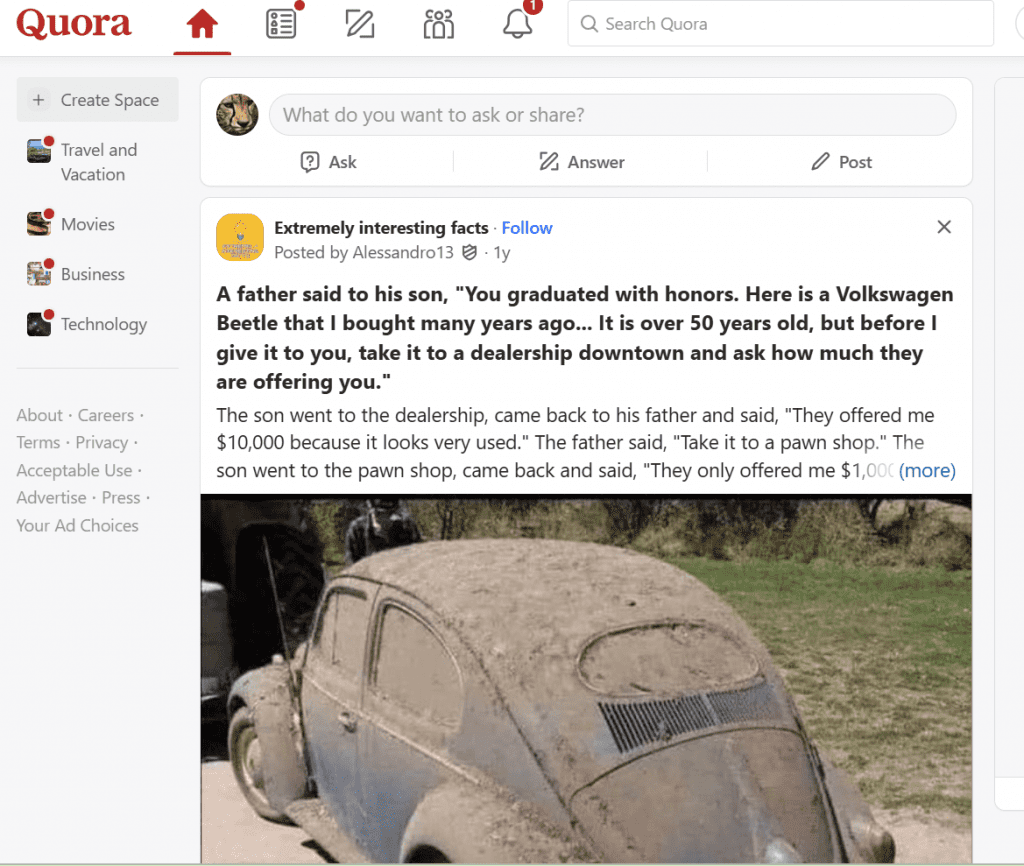Click the cheetah profile avatar
This screenshot has width=1024, height=866.
coord(238,115)
